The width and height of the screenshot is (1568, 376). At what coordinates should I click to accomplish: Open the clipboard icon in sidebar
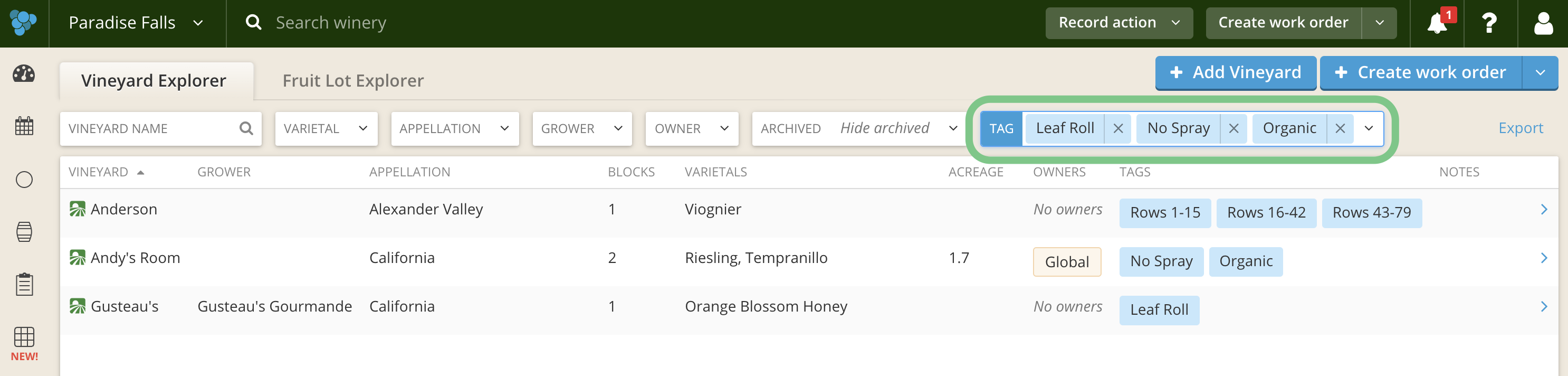[24, 284]
